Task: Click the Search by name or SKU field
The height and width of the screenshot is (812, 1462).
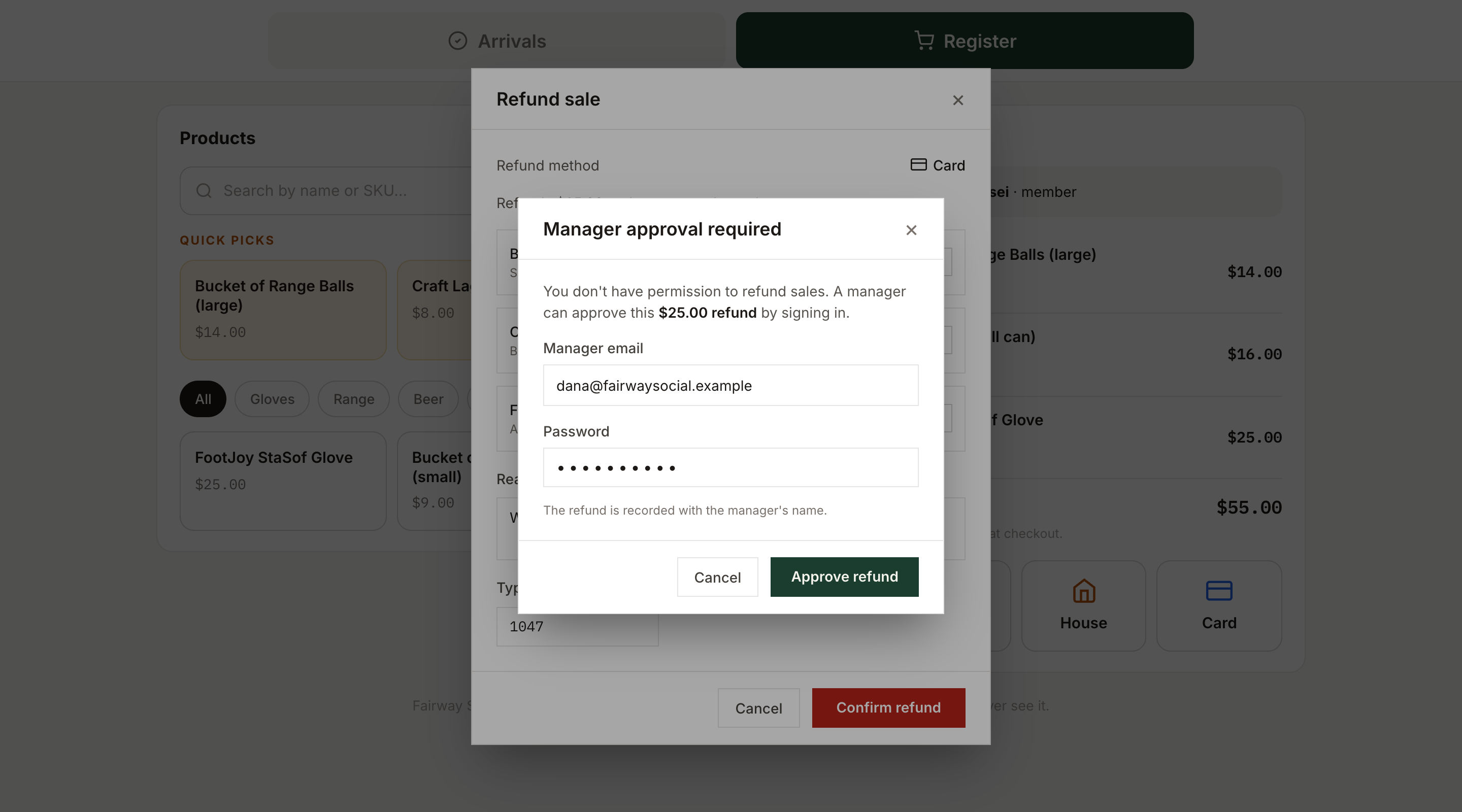Action: pyautogui.click(x=326, y=191)
